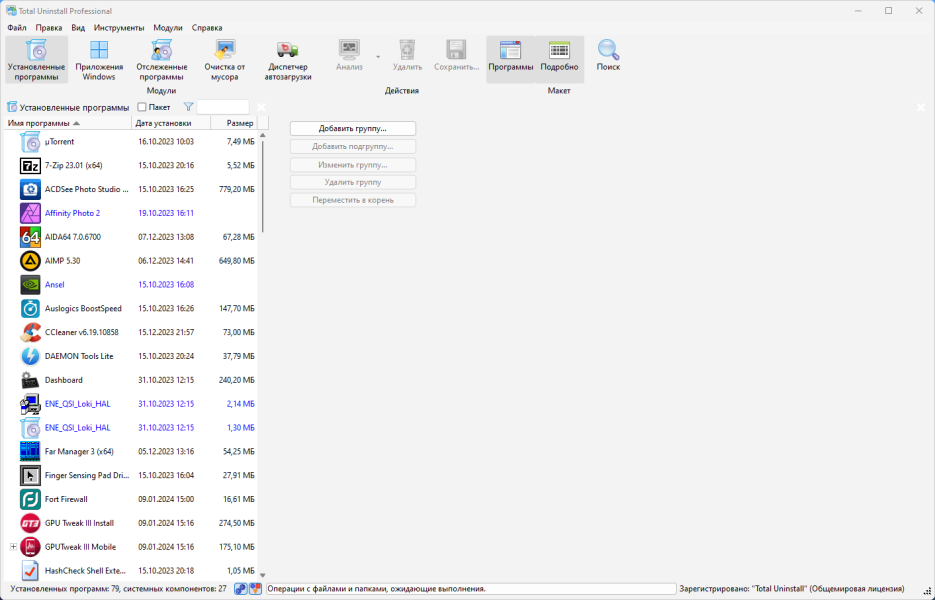
Task: Open the Autorun manager (Диспетчер автозагрузки)
Action: point(287,60)
